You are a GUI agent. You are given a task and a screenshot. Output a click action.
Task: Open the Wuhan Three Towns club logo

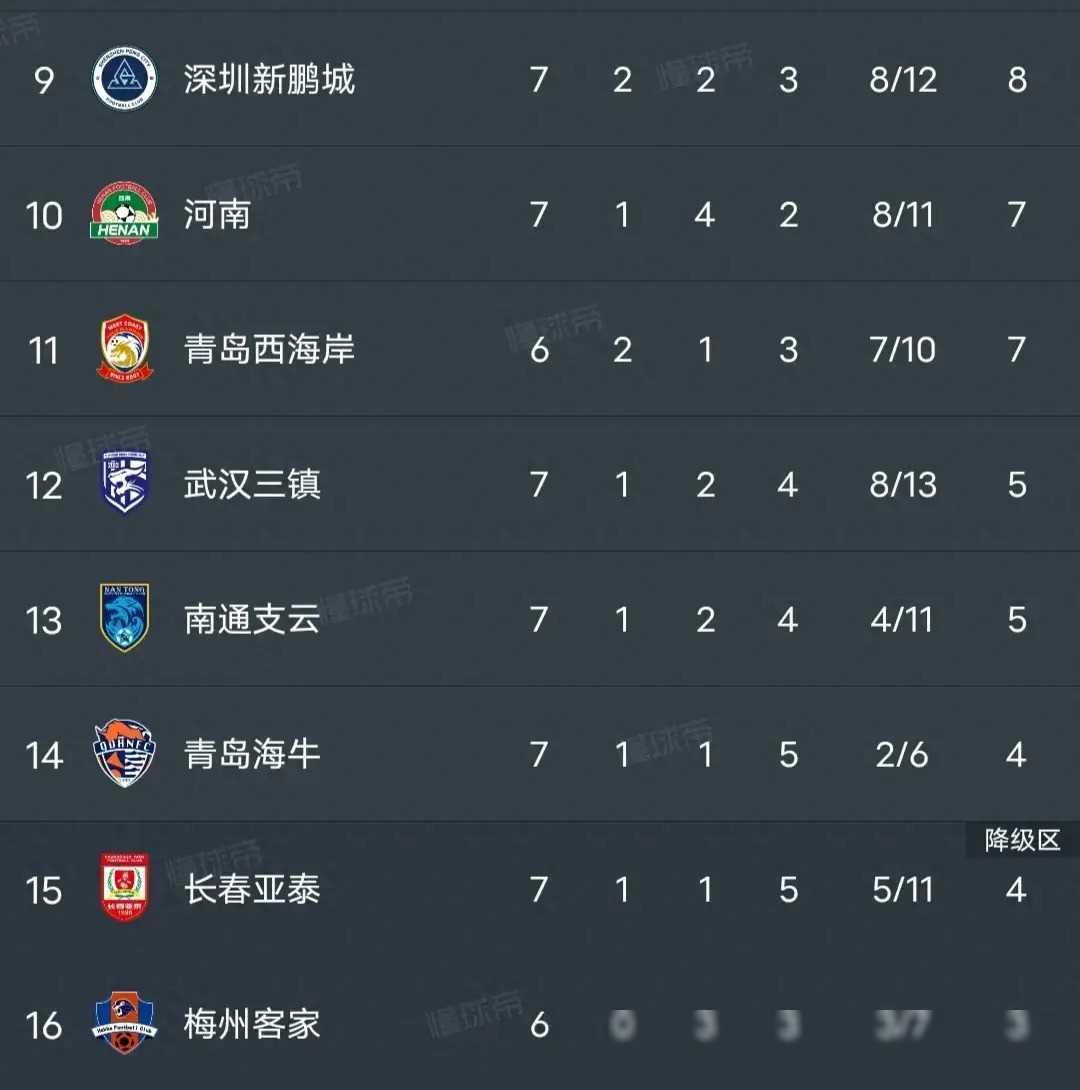(x=124, y=482)
